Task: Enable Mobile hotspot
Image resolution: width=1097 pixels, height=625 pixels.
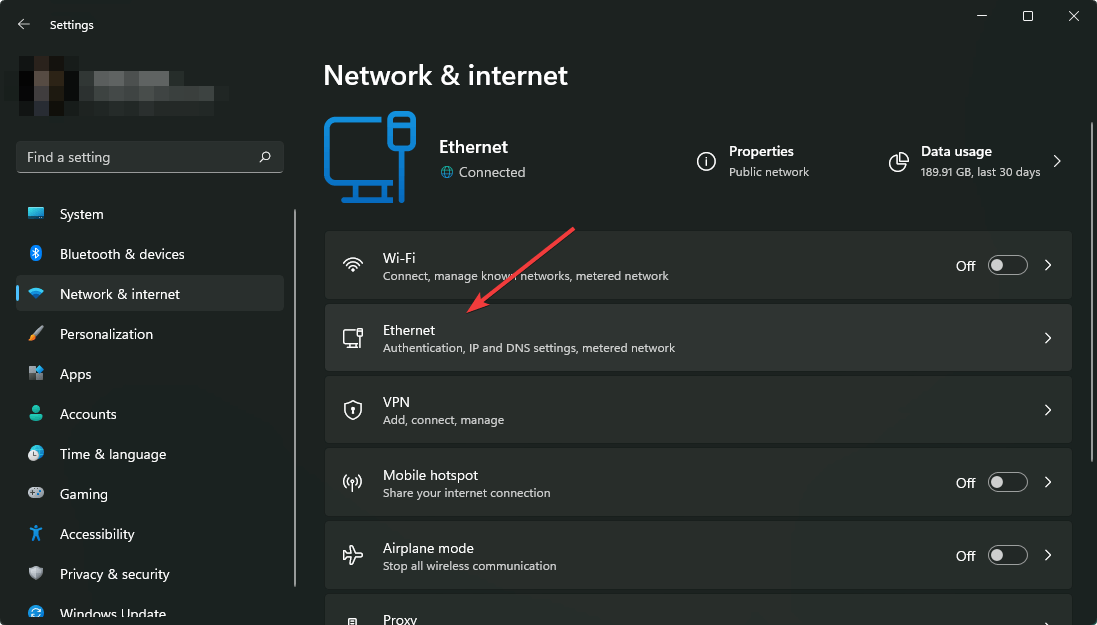Action: (x=1007, y=482)
